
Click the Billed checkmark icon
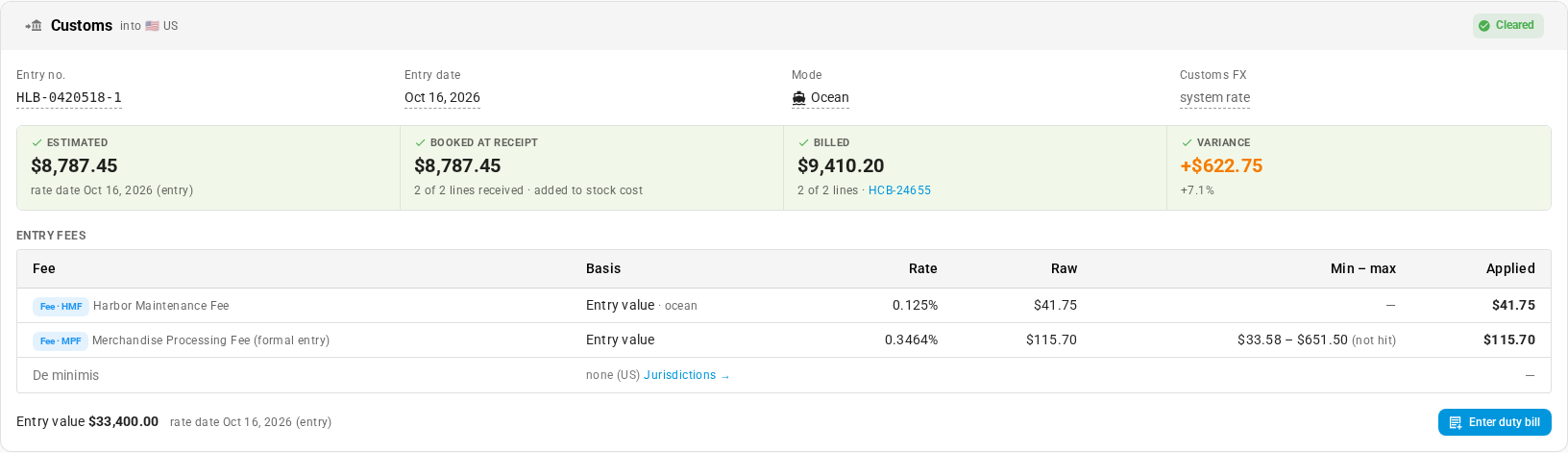pos(803,142)
